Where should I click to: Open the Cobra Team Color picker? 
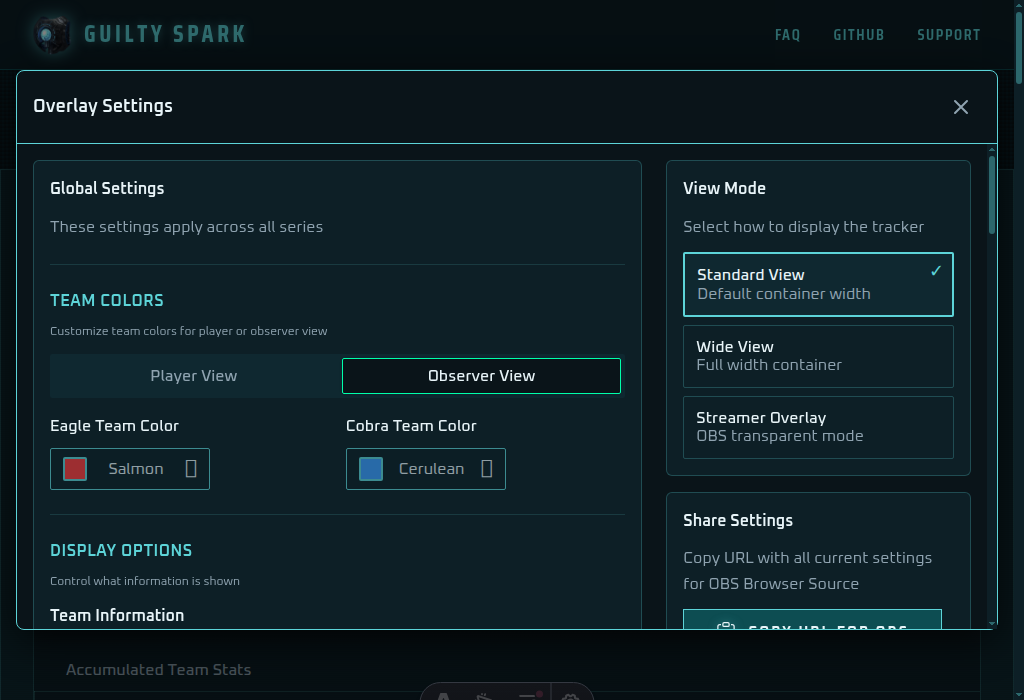tap(425, 468)
